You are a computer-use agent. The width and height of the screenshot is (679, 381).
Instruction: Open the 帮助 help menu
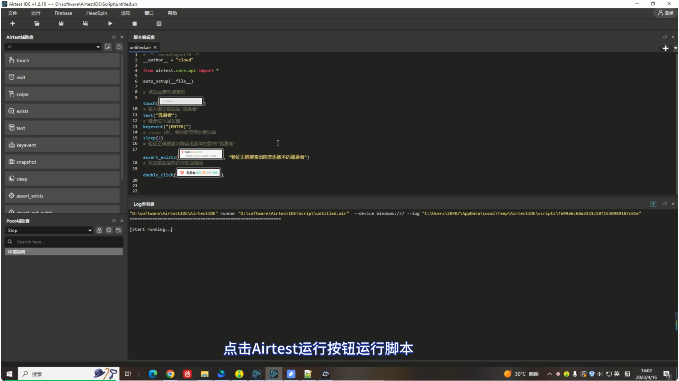point(172,13)
